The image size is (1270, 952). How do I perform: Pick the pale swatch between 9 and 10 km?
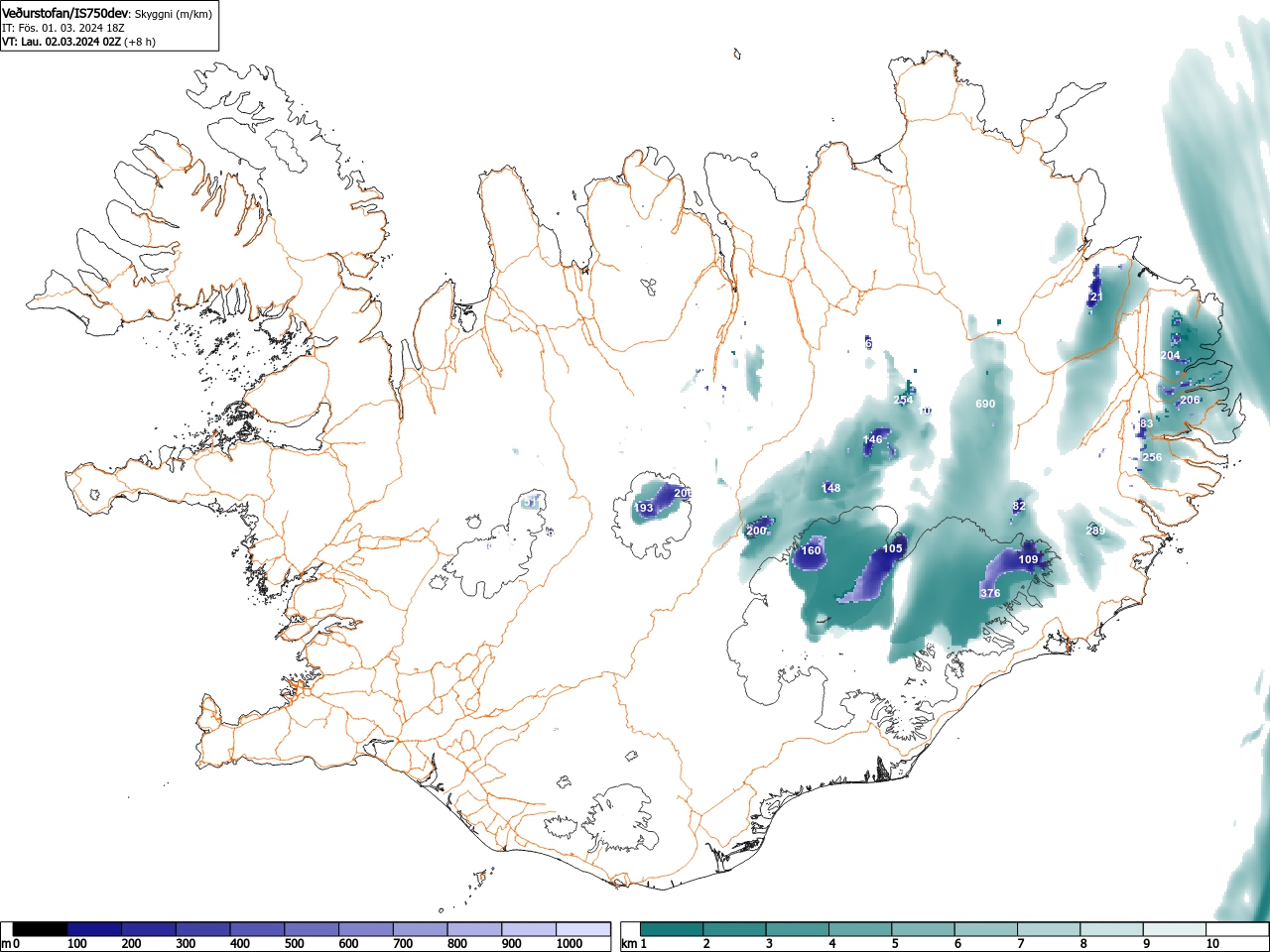[1176, 929]
